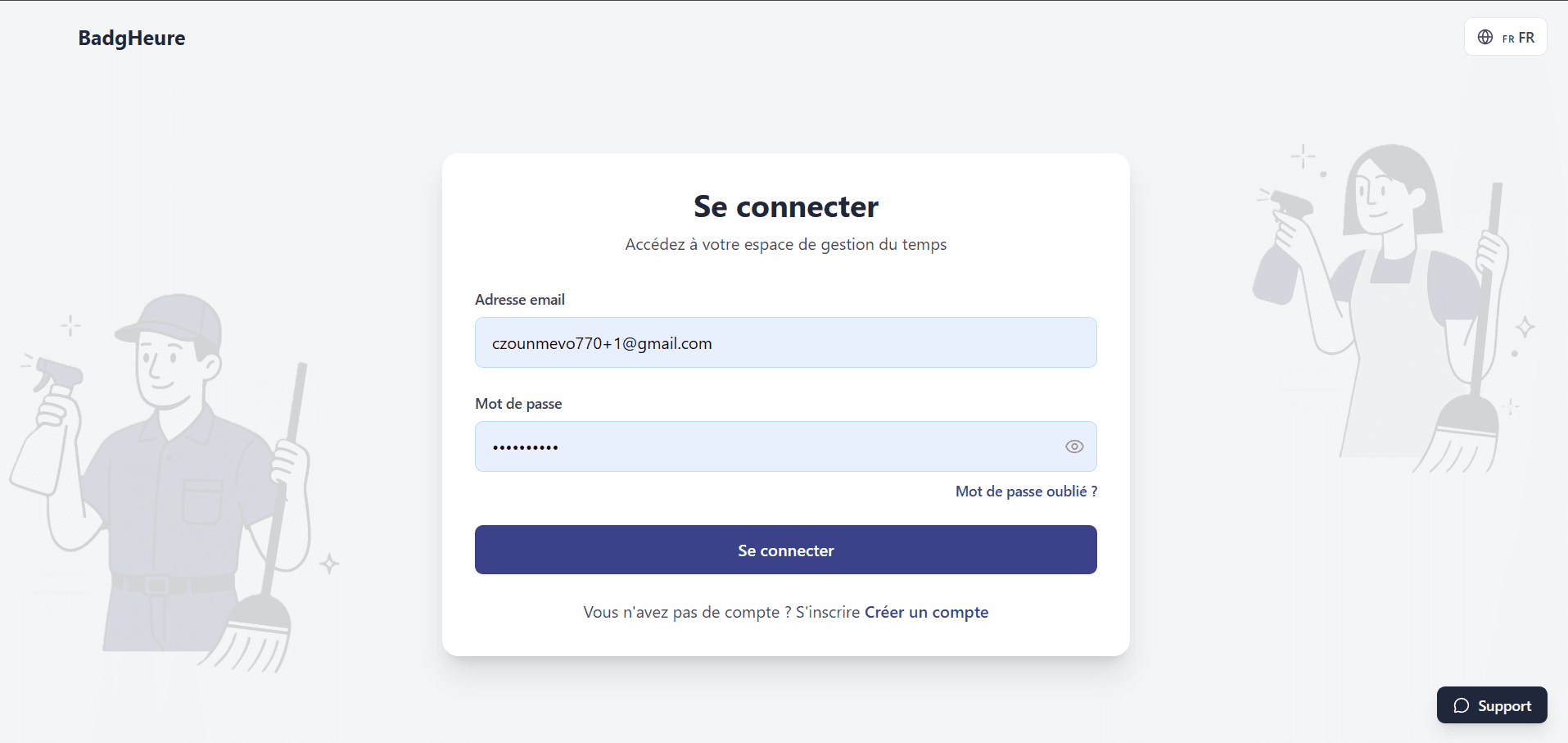Click the "Vous n'avez pas de compte" text
Image resolution: width=1568 pixels, height=743 pixels.
721,612
